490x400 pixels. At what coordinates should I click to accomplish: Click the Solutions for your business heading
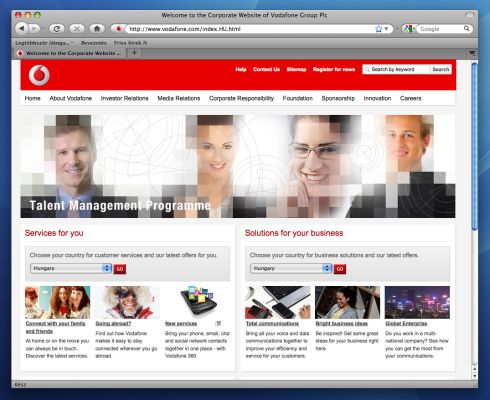click(294, 233)
